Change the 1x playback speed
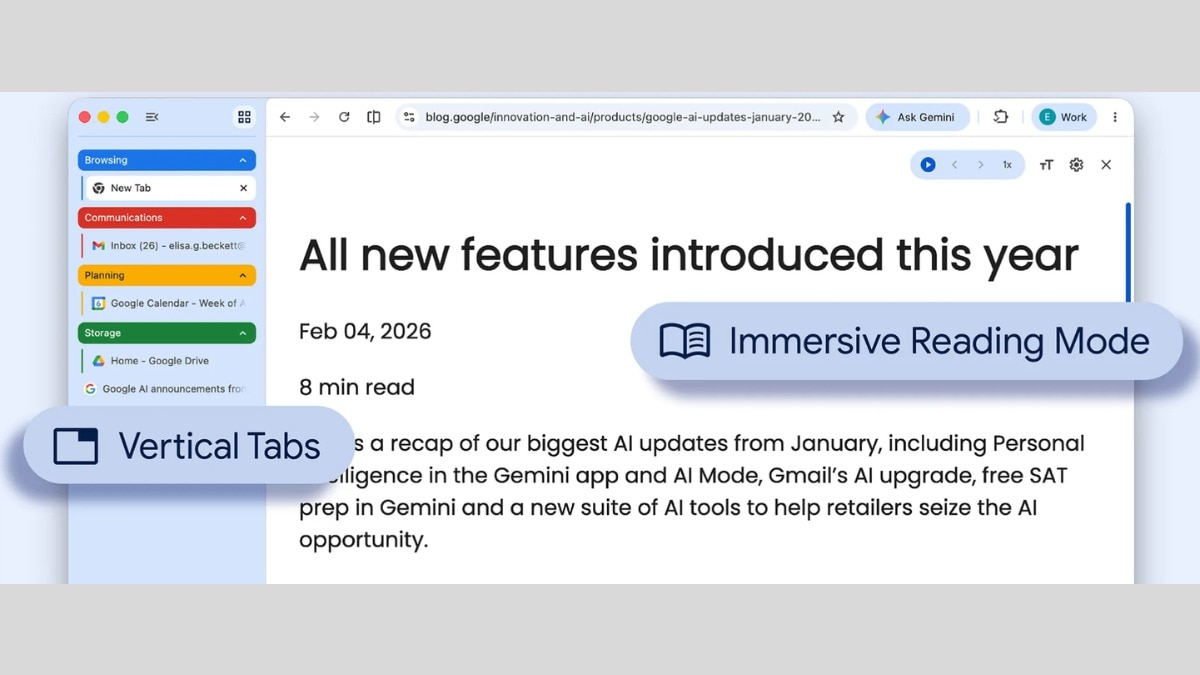 point(1007,164)
